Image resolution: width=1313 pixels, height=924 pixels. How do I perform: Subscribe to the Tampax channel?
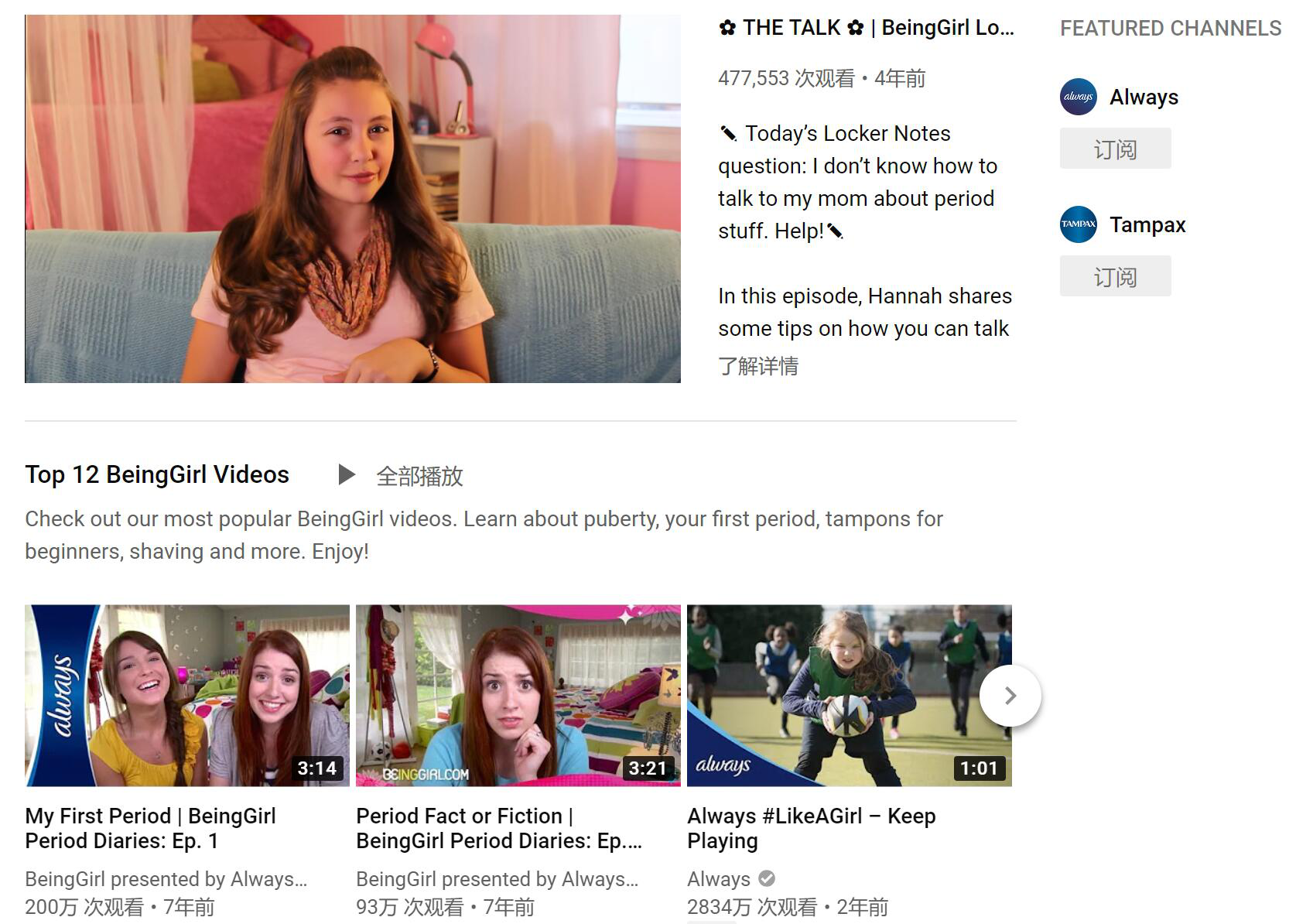point(1115,276)
